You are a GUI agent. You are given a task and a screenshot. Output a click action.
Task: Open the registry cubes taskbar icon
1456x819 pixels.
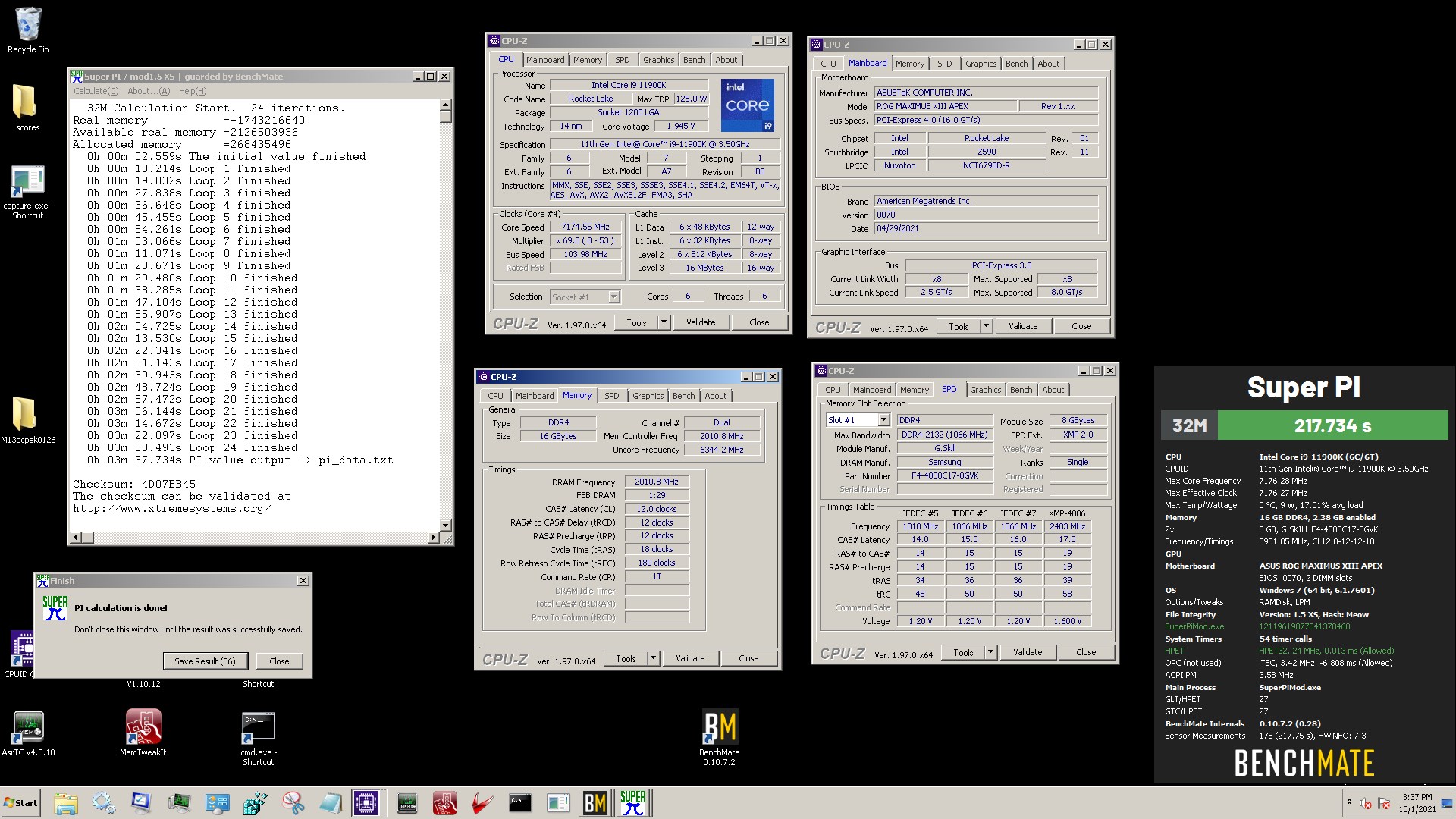[255, 803]
